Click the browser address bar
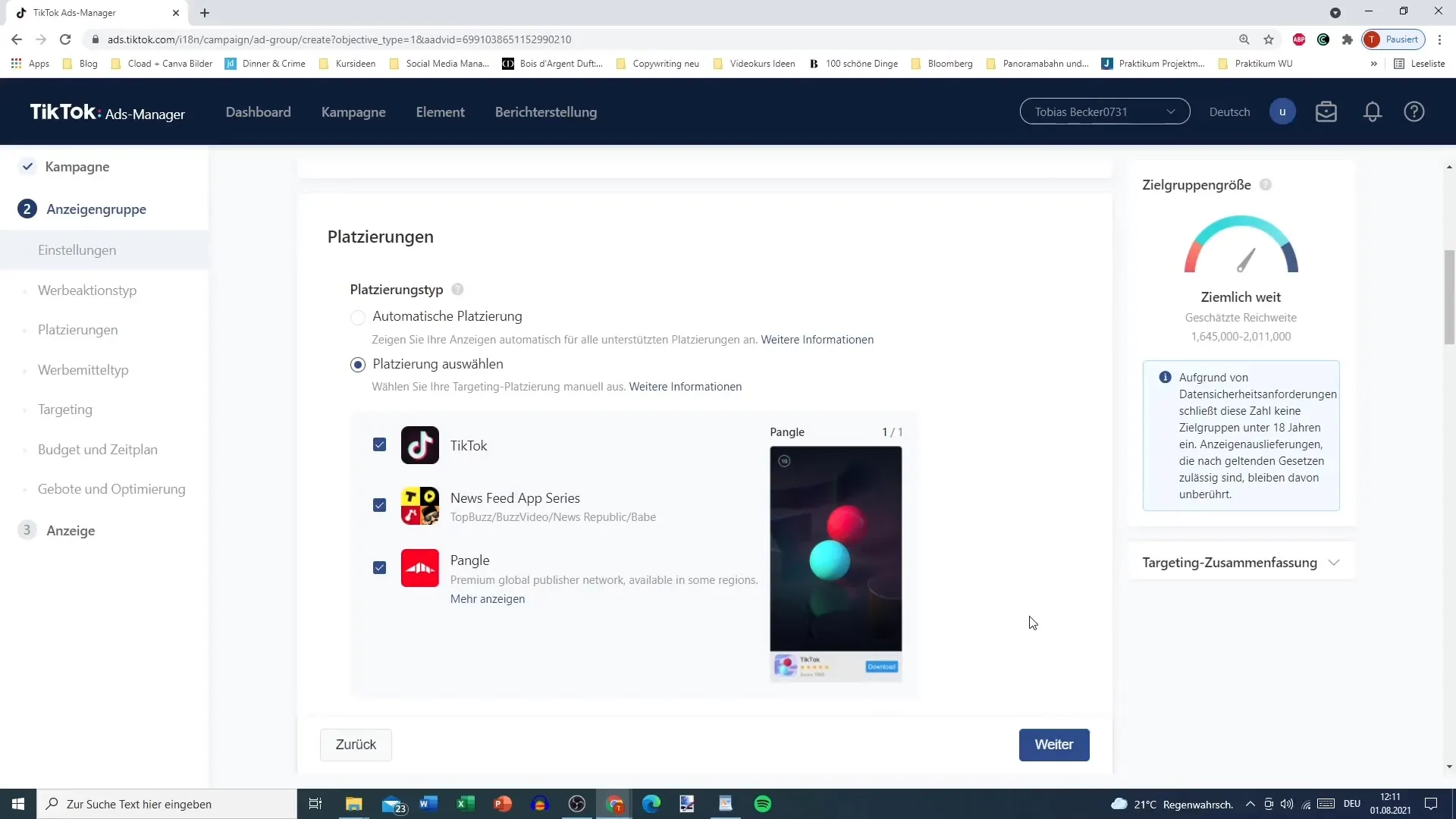Image resolution: width=1456 pixels, height=819 pixels. (x=660, y=39)
